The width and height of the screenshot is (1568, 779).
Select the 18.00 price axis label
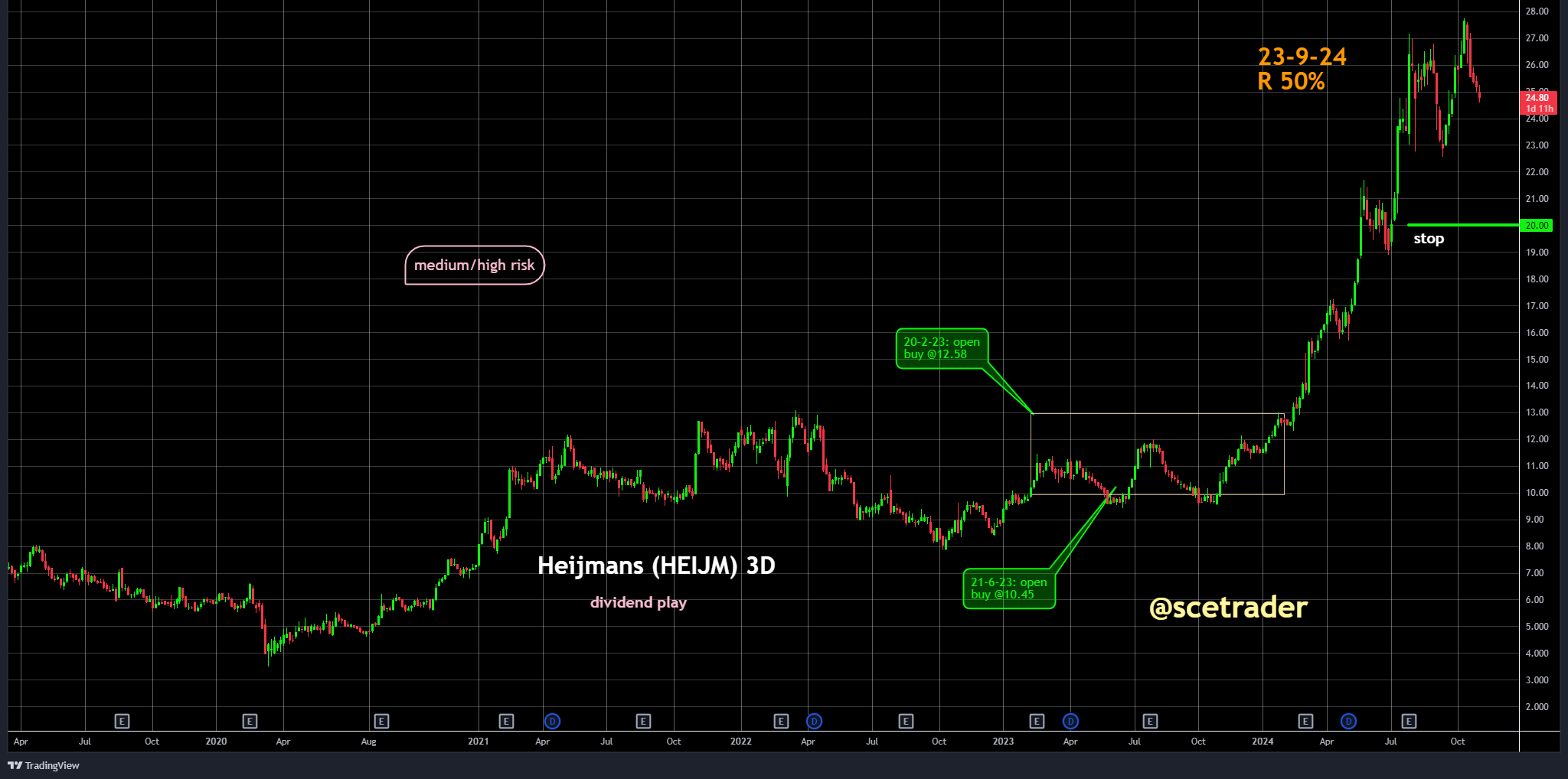tap(1537, 279)
